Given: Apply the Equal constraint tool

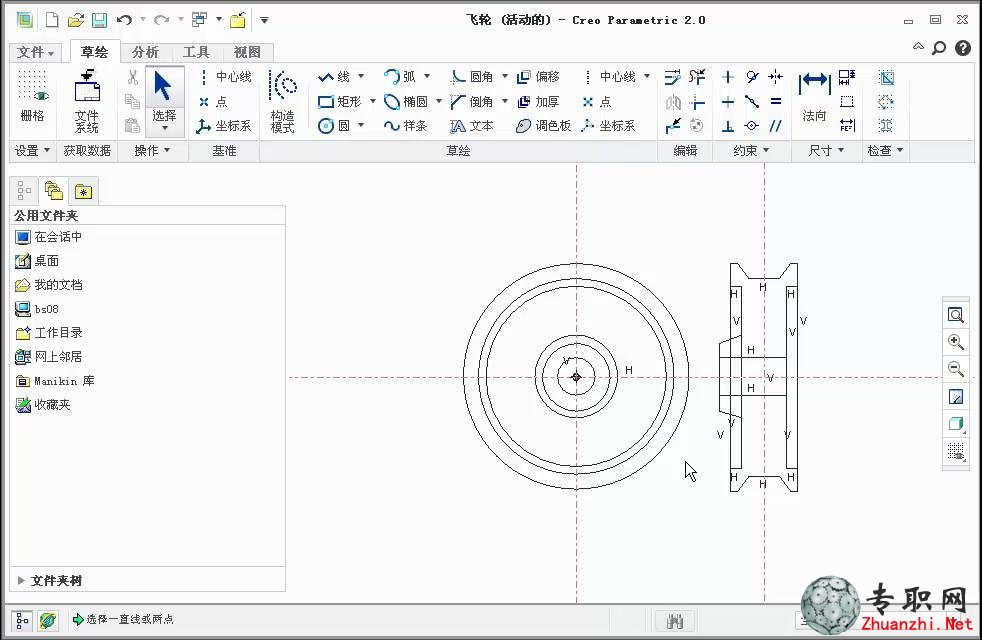Looking at the screenshot, I should (776, 101).
